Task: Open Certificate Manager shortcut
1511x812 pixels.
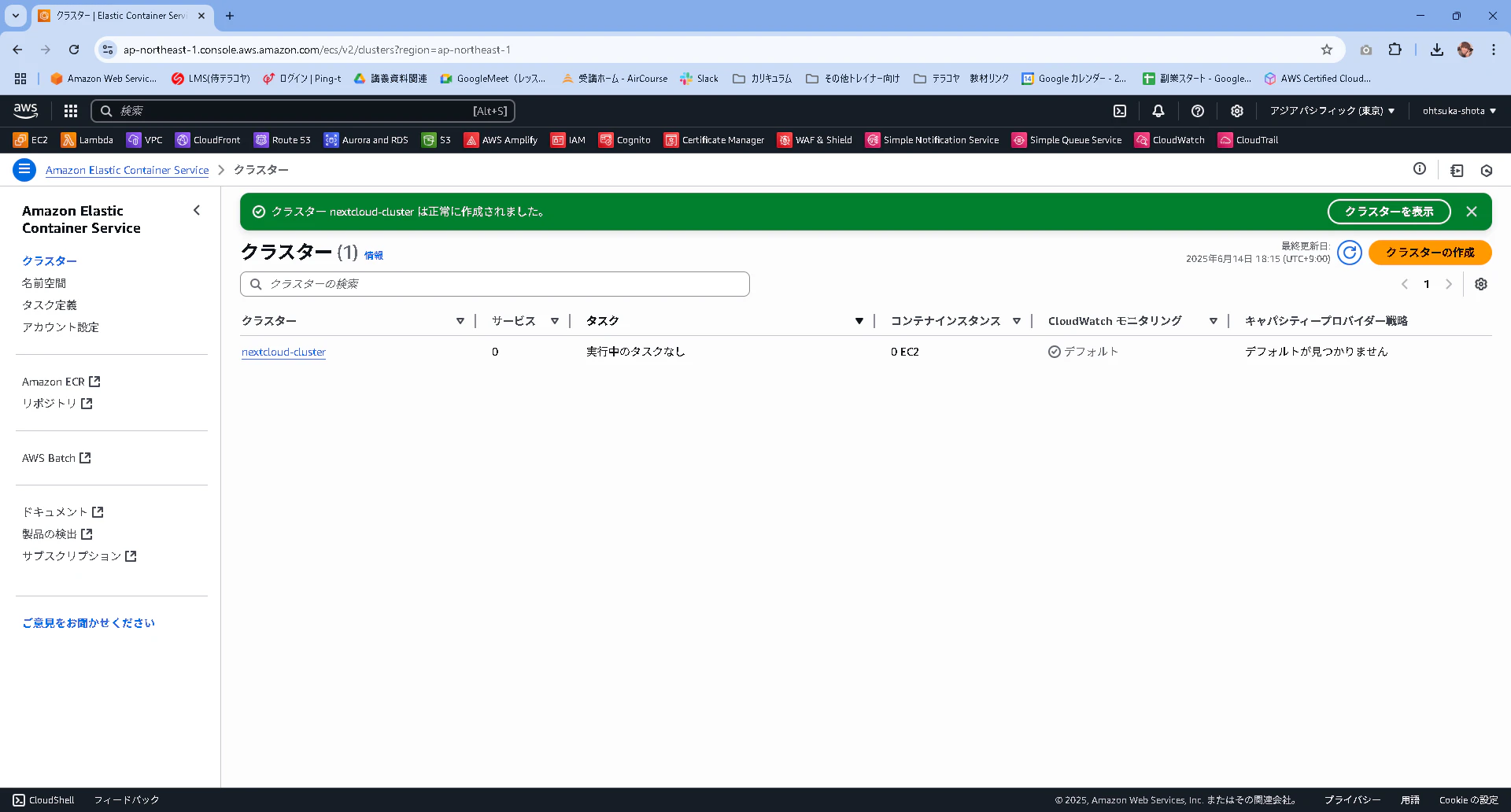Action: [715, 140]
